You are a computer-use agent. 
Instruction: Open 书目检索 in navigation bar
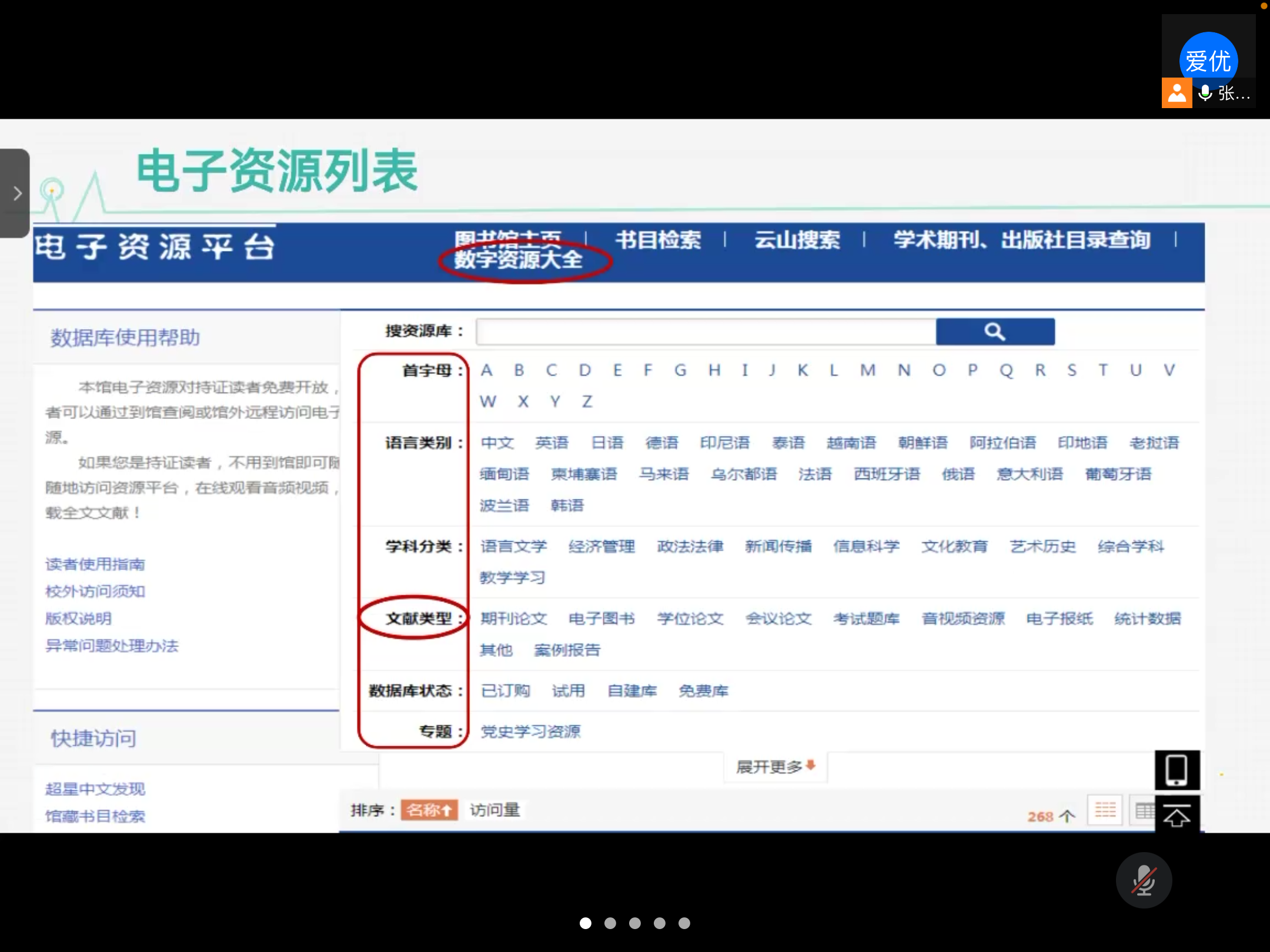click(658, 240)
